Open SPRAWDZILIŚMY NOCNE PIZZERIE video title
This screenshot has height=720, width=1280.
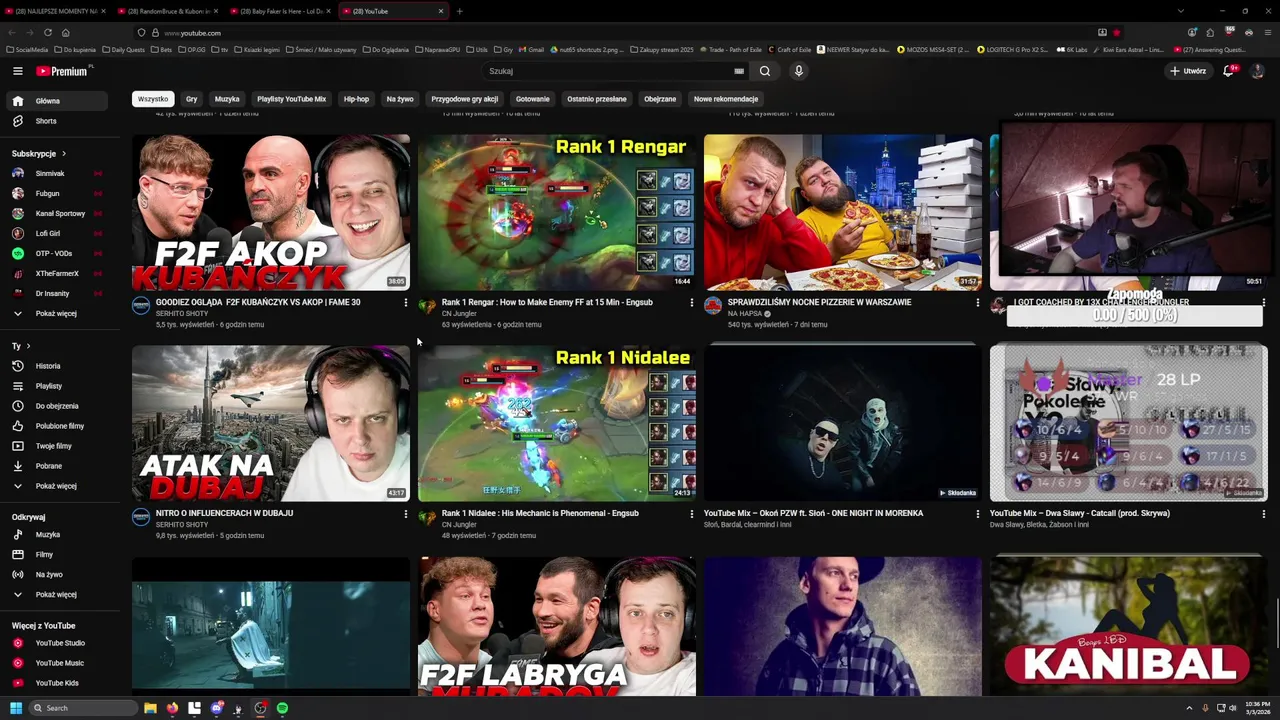819,302
